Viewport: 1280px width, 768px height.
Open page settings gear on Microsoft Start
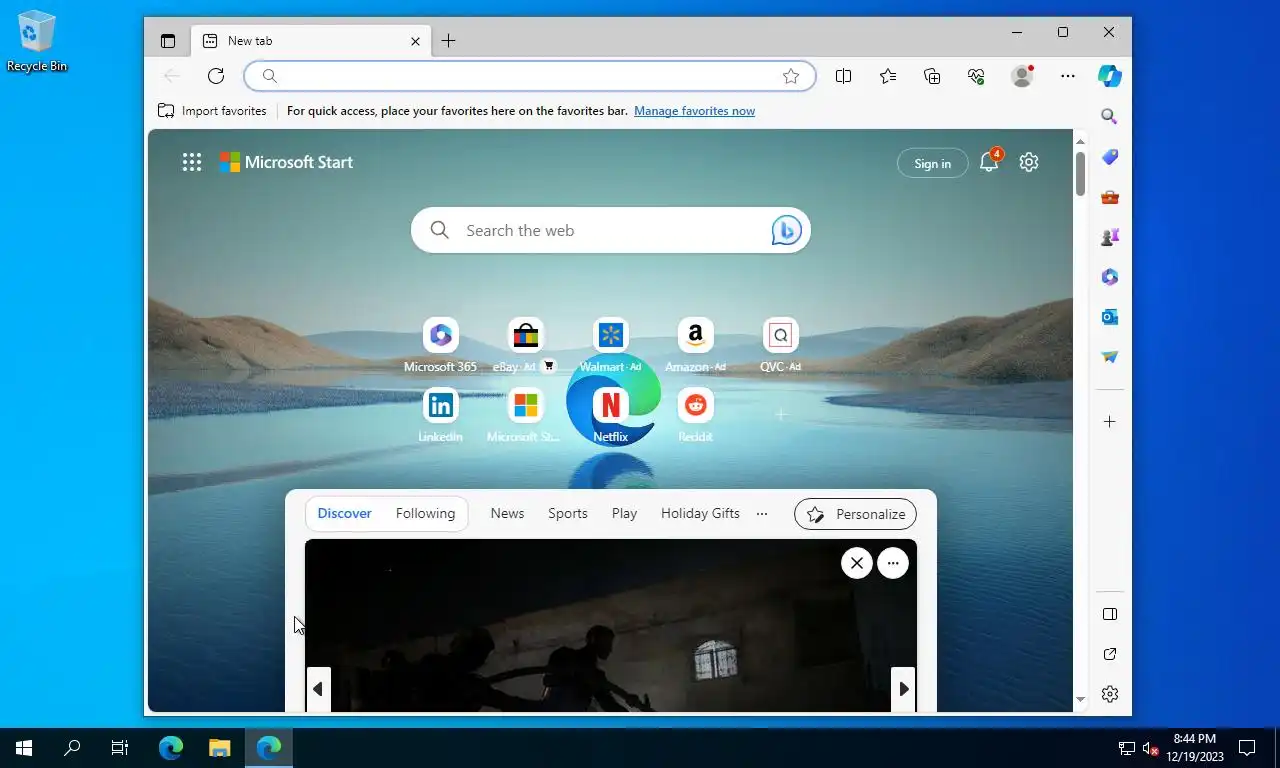click(x=1029, y=162)
